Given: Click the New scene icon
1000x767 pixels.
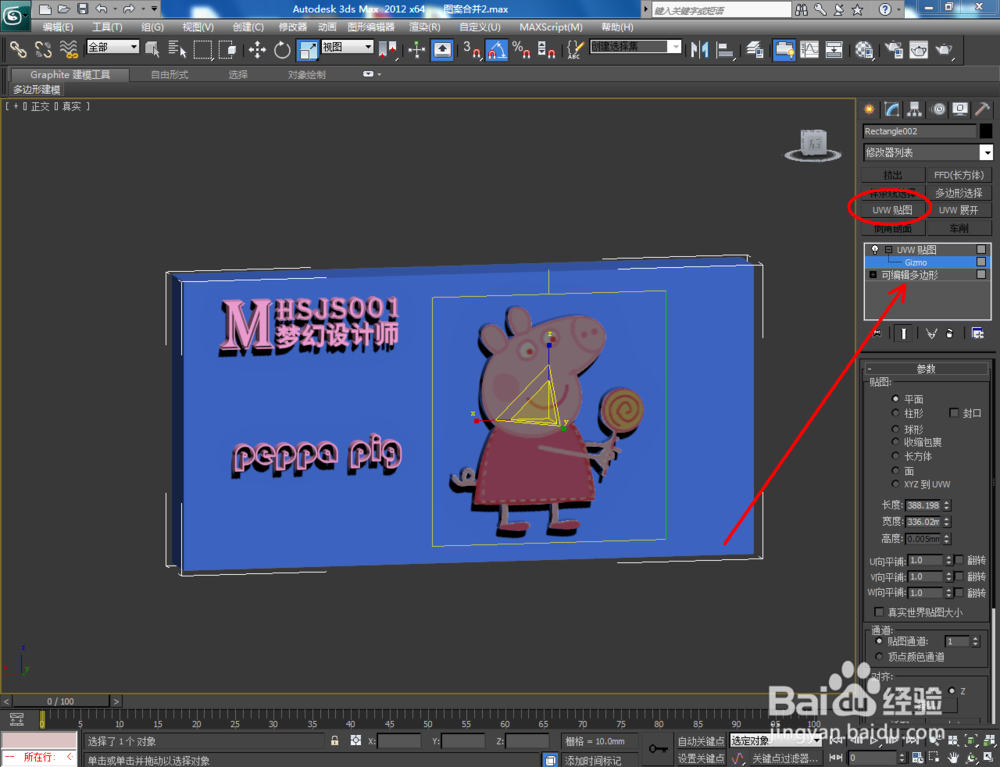Looking at the screenshot, I should [x=45, y=9].
